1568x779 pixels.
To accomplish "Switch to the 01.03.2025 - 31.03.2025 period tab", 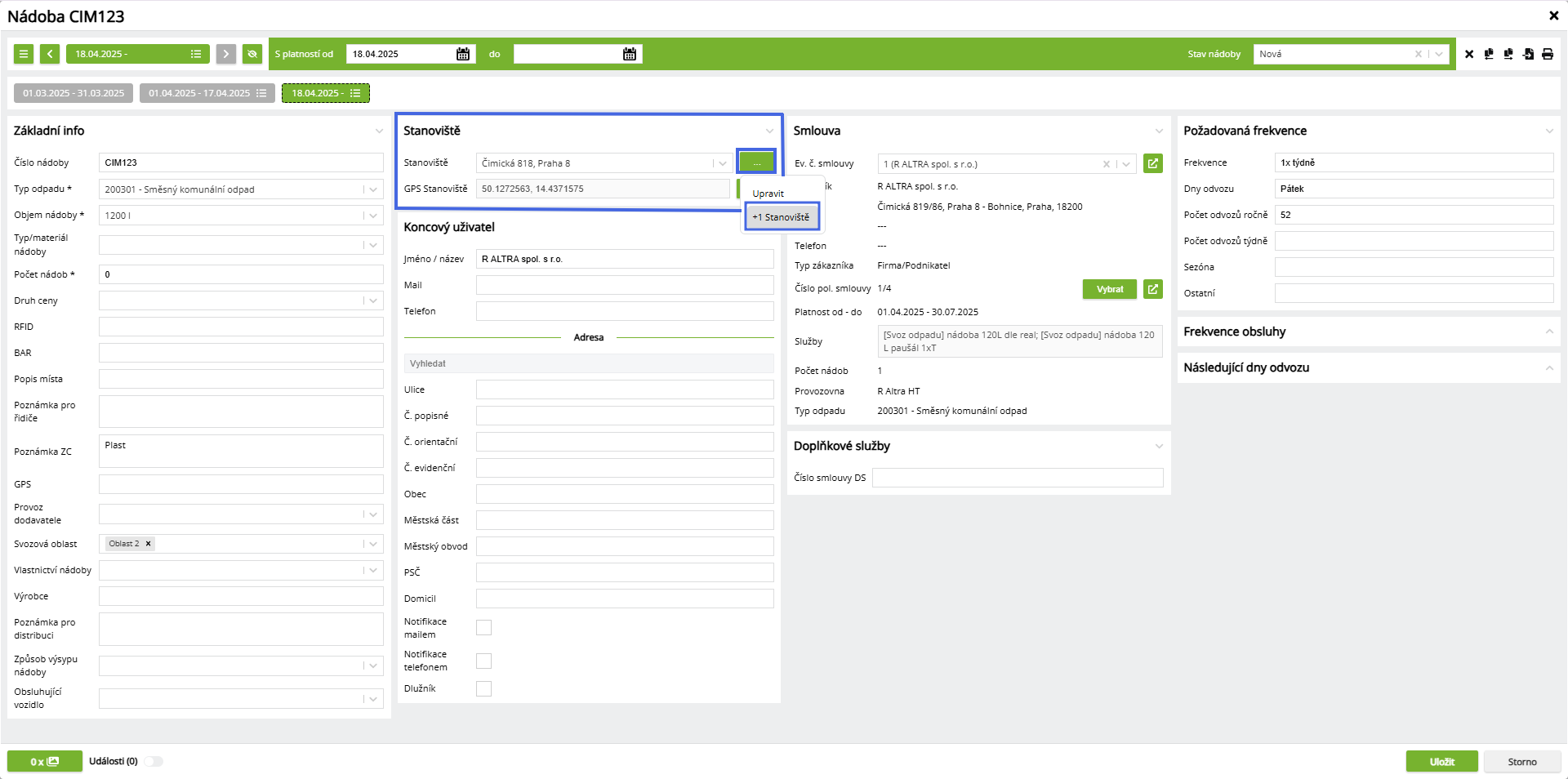I will [73, 93].
